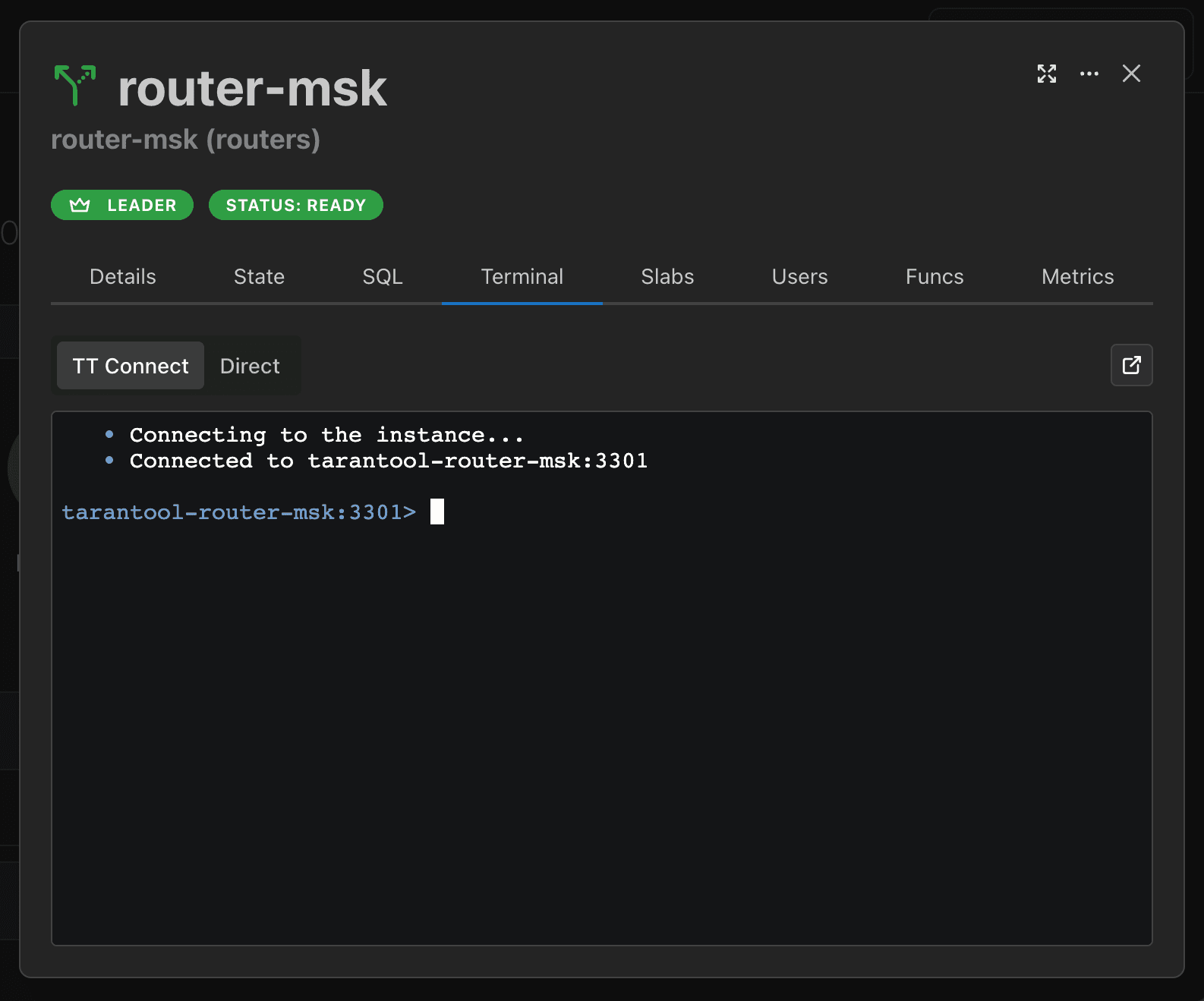Switch to Direct connection mode
The height and width of the screenshot is (1001, 1204).
[x=250, y=366]
